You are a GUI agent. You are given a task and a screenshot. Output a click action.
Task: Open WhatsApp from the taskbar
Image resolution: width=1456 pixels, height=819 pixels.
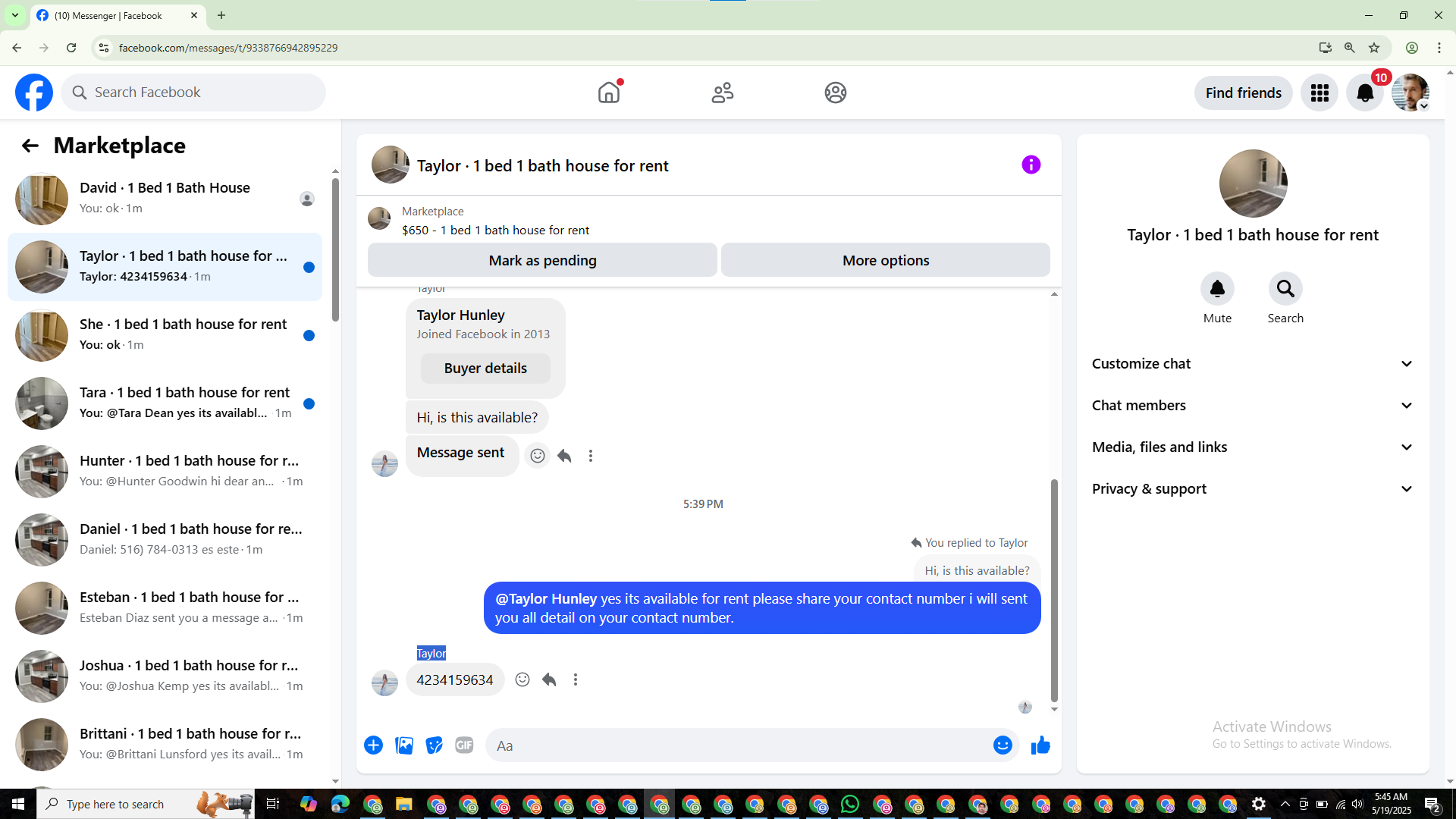pos(850,804)
